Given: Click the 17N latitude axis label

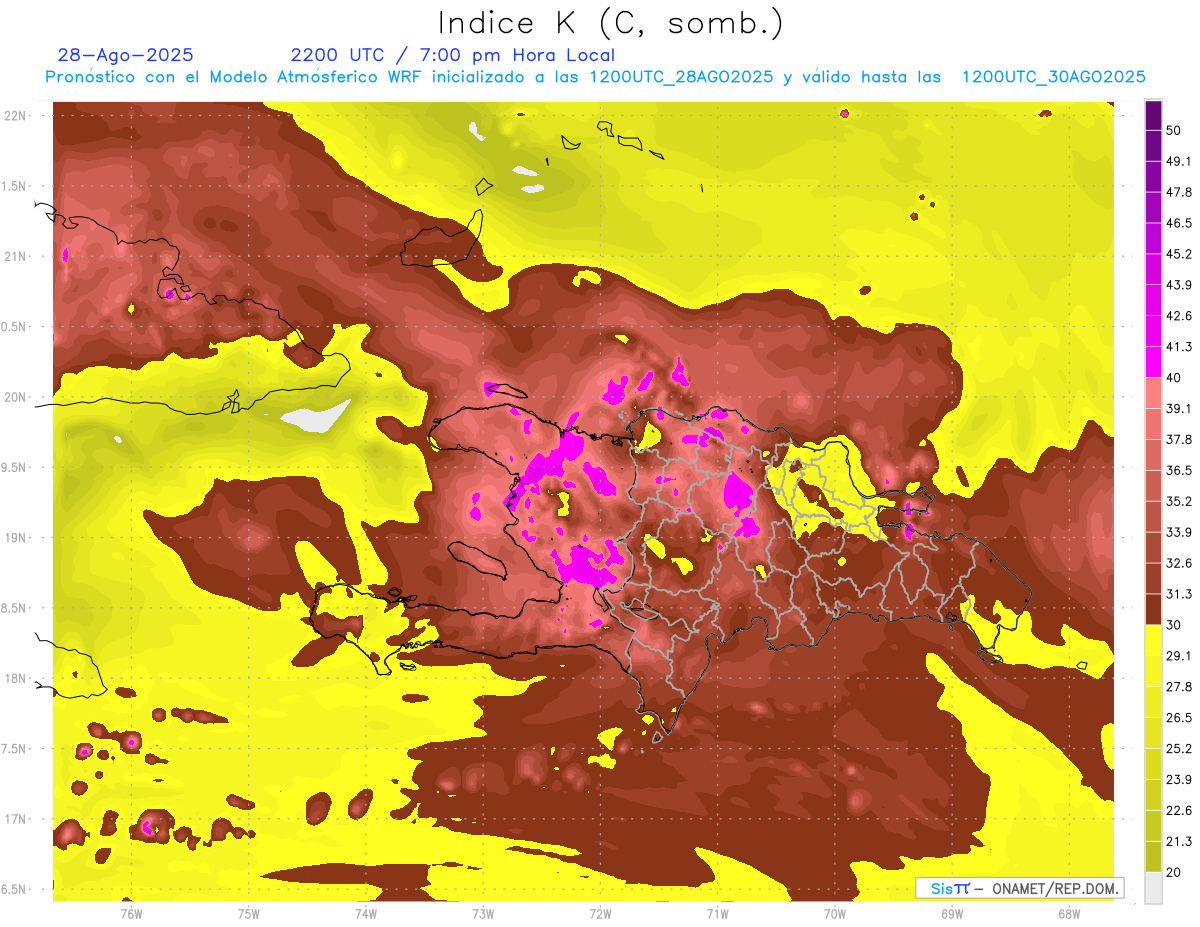Looking at the screenshot, I should (14, 820).
